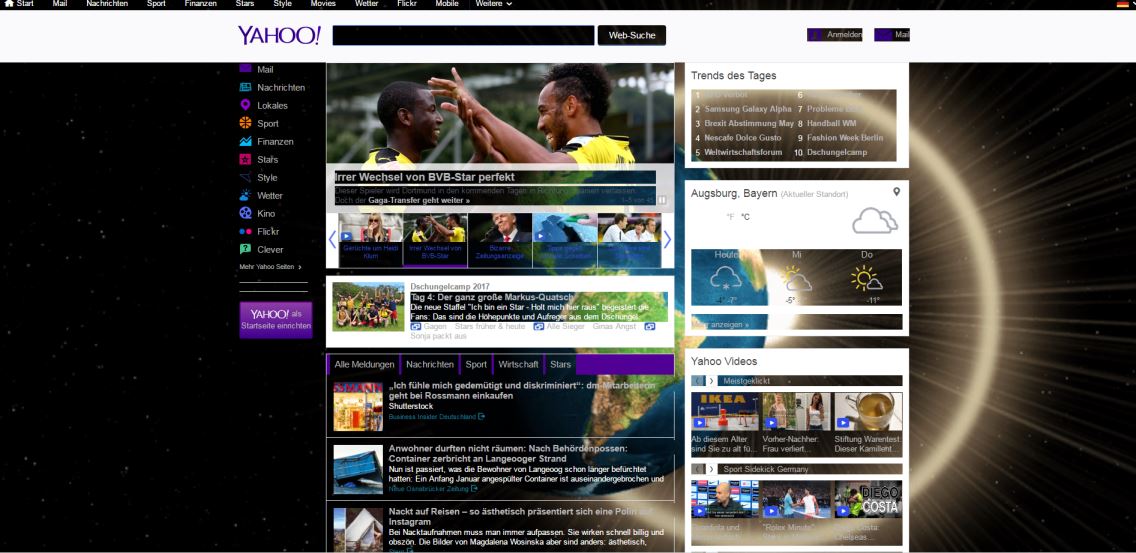This screenshot has height=553, width=1136.
Task: Open the Weitere dropdown in top bar
Action: [493, 4]
